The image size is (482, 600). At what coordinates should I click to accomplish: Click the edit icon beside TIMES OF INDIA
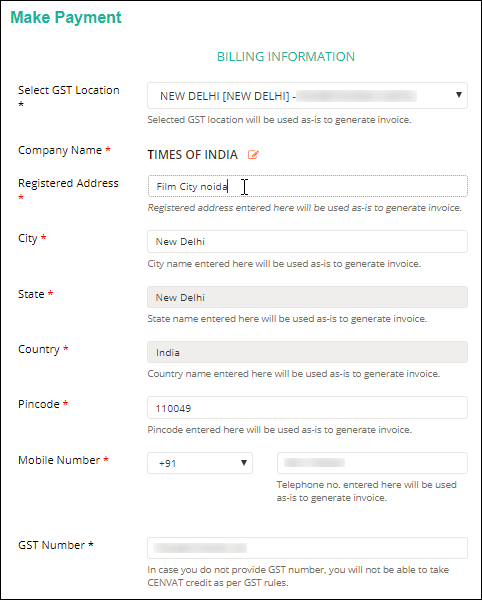point(253,155)
